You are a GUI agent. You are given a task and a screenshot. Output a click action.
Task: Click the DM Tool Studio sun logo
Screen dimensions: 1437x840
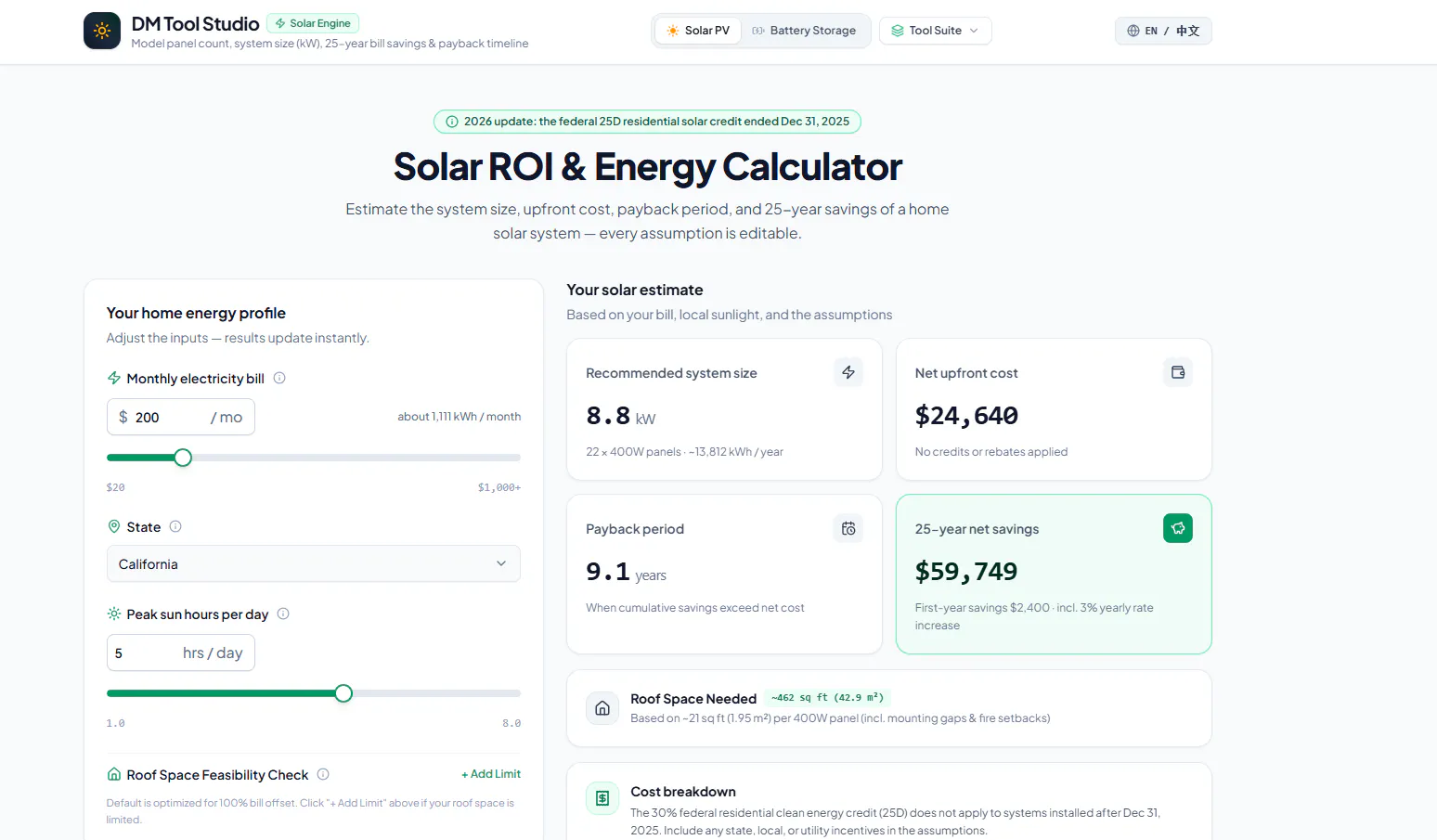102,31
